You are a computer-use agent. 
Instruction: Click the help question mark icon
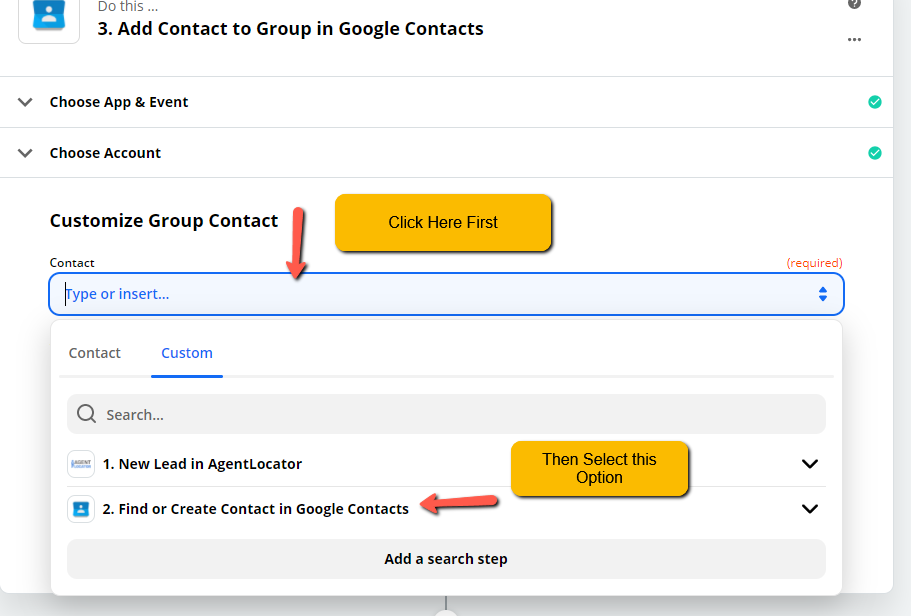click(854, 4)
